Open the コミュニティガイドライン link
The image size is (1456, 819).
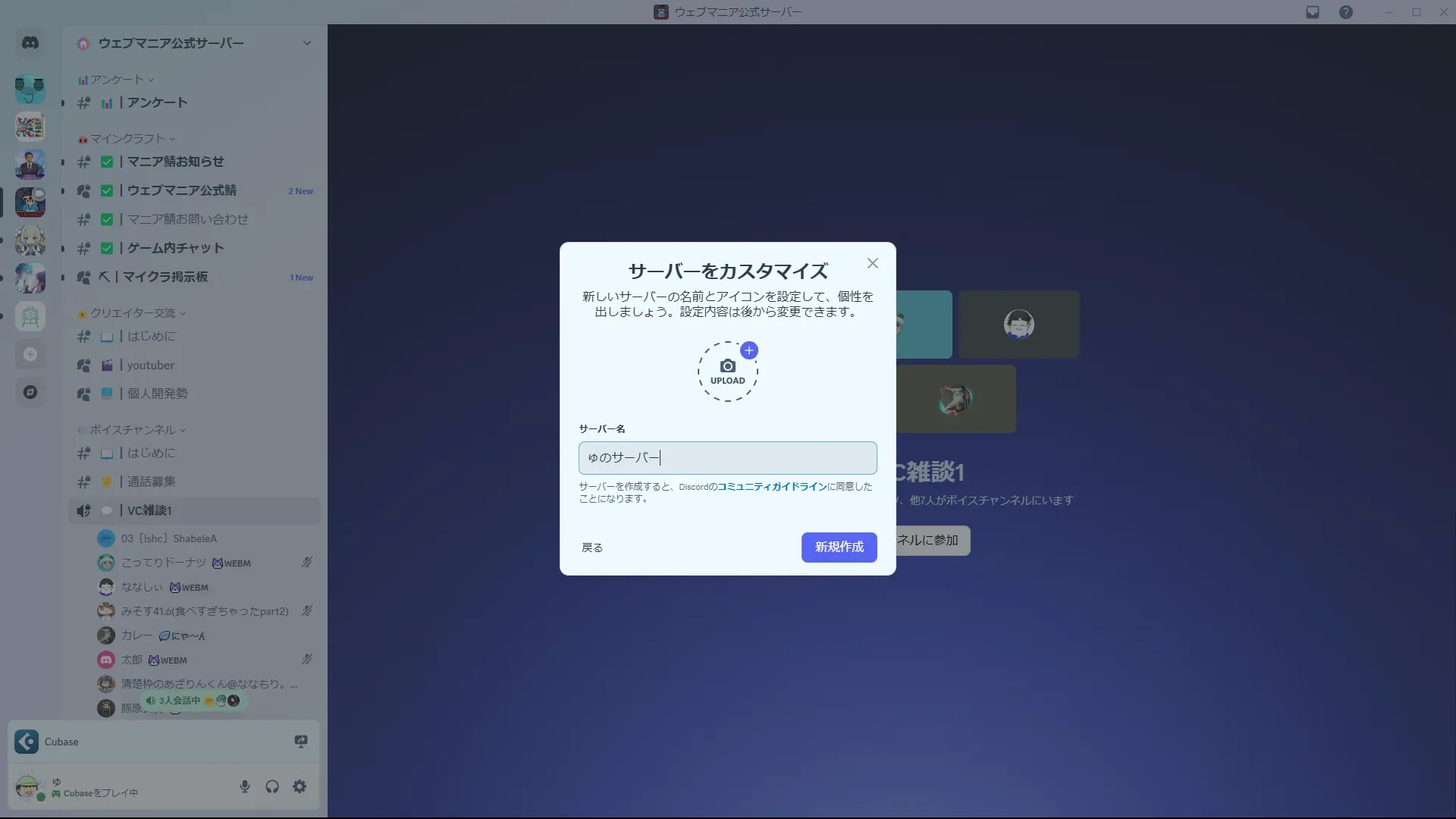[x=772, y=487]
